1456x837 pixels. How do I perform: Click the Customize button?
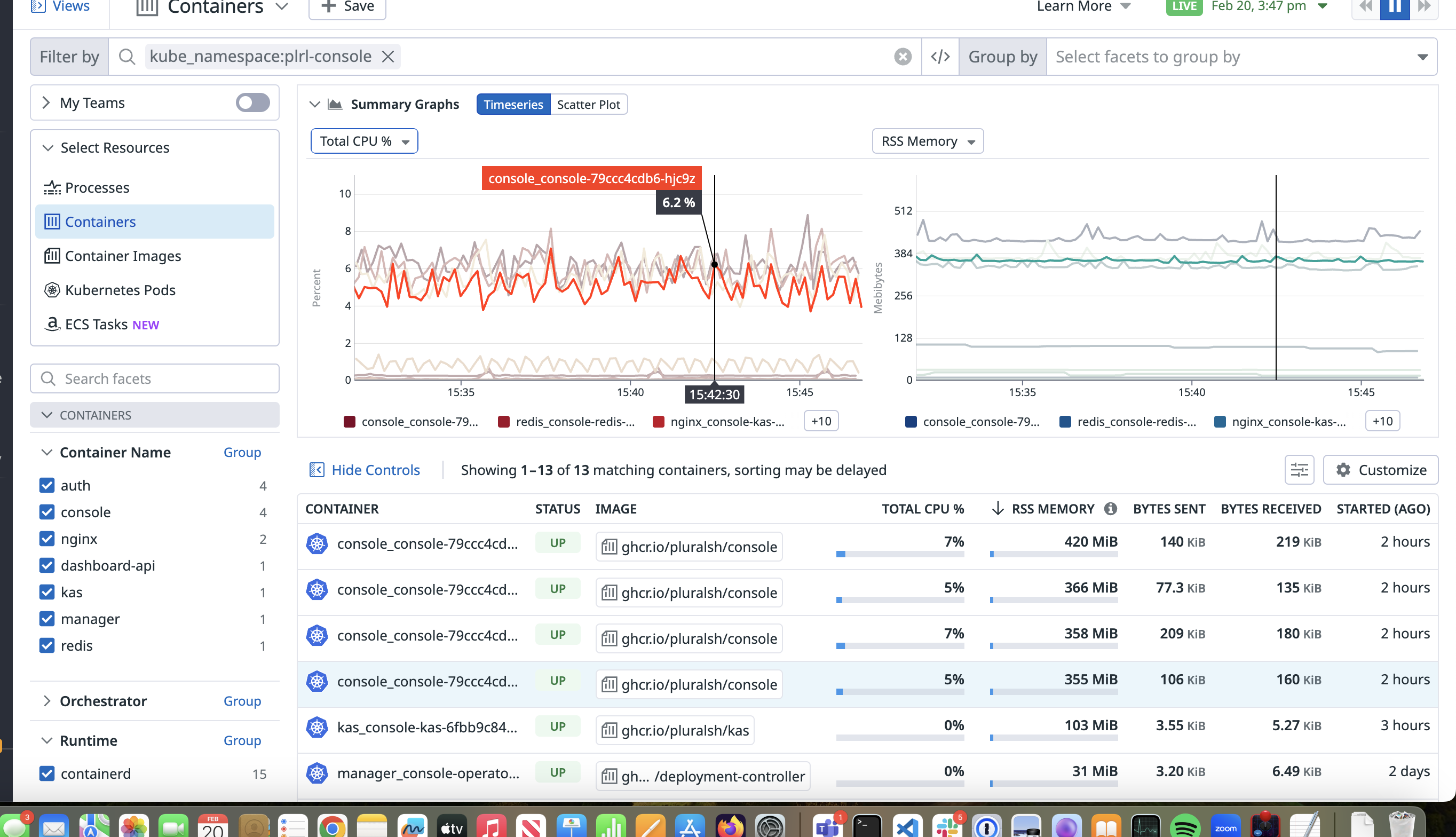1381,470
